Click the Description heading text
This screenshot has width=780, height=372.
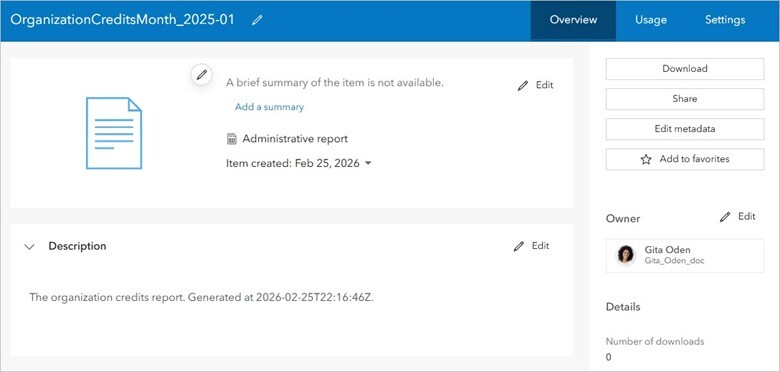pos(77,246)
